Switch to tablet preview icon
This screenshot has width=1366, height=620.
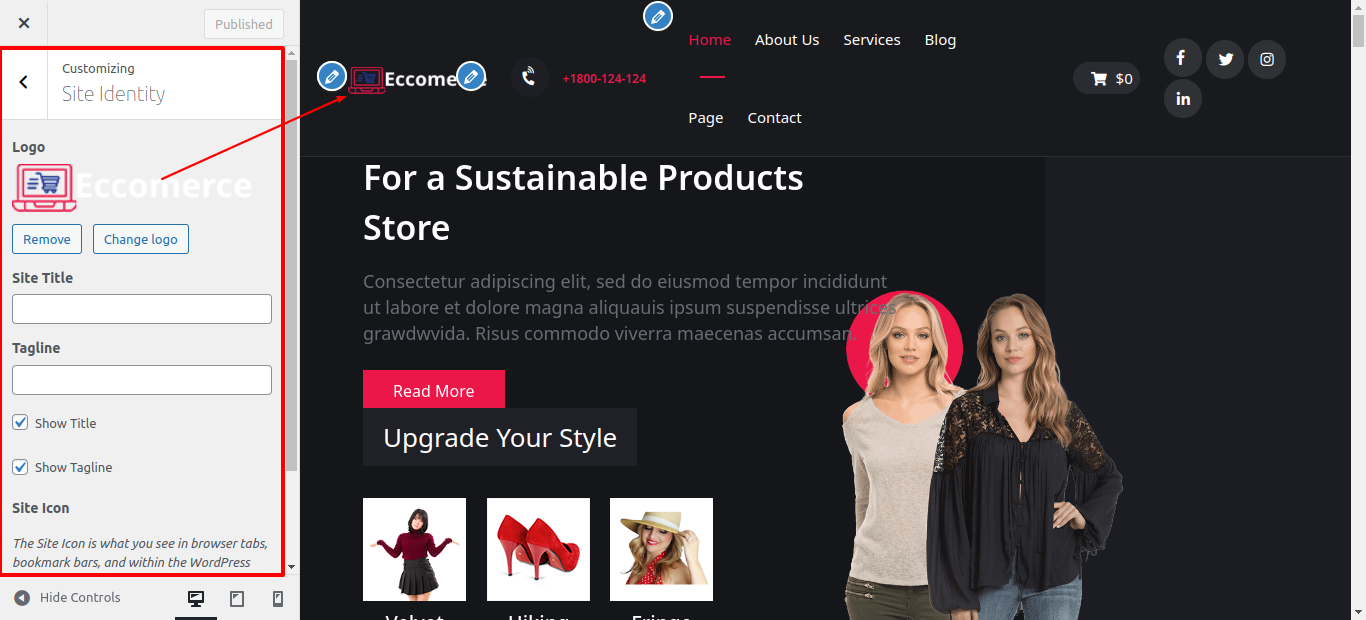click(237, 598)
